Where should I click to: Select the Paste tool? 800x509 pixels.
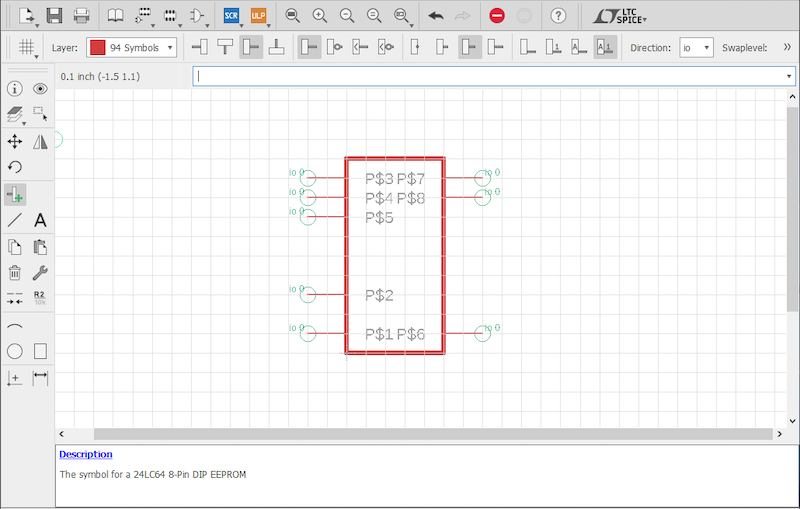coord(40,247)
